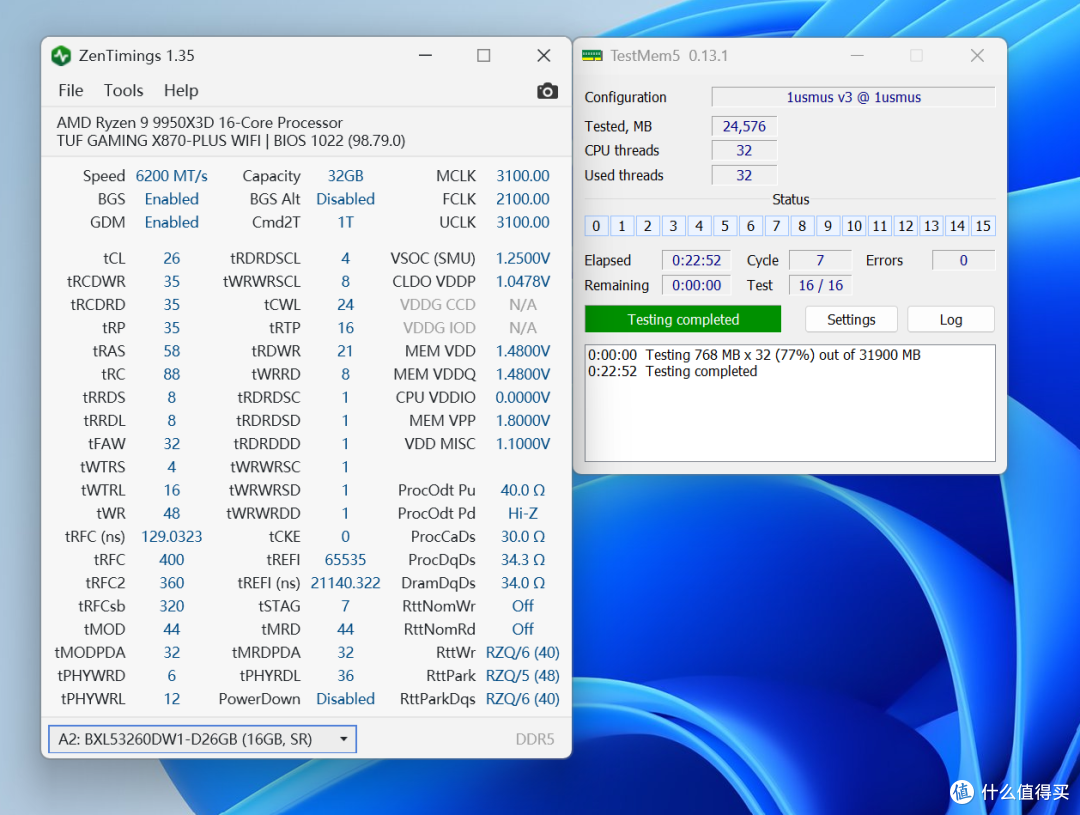Click the TestMem5 memory chip icon
This screenshot has height=815, width=1080.
(592, 56)
